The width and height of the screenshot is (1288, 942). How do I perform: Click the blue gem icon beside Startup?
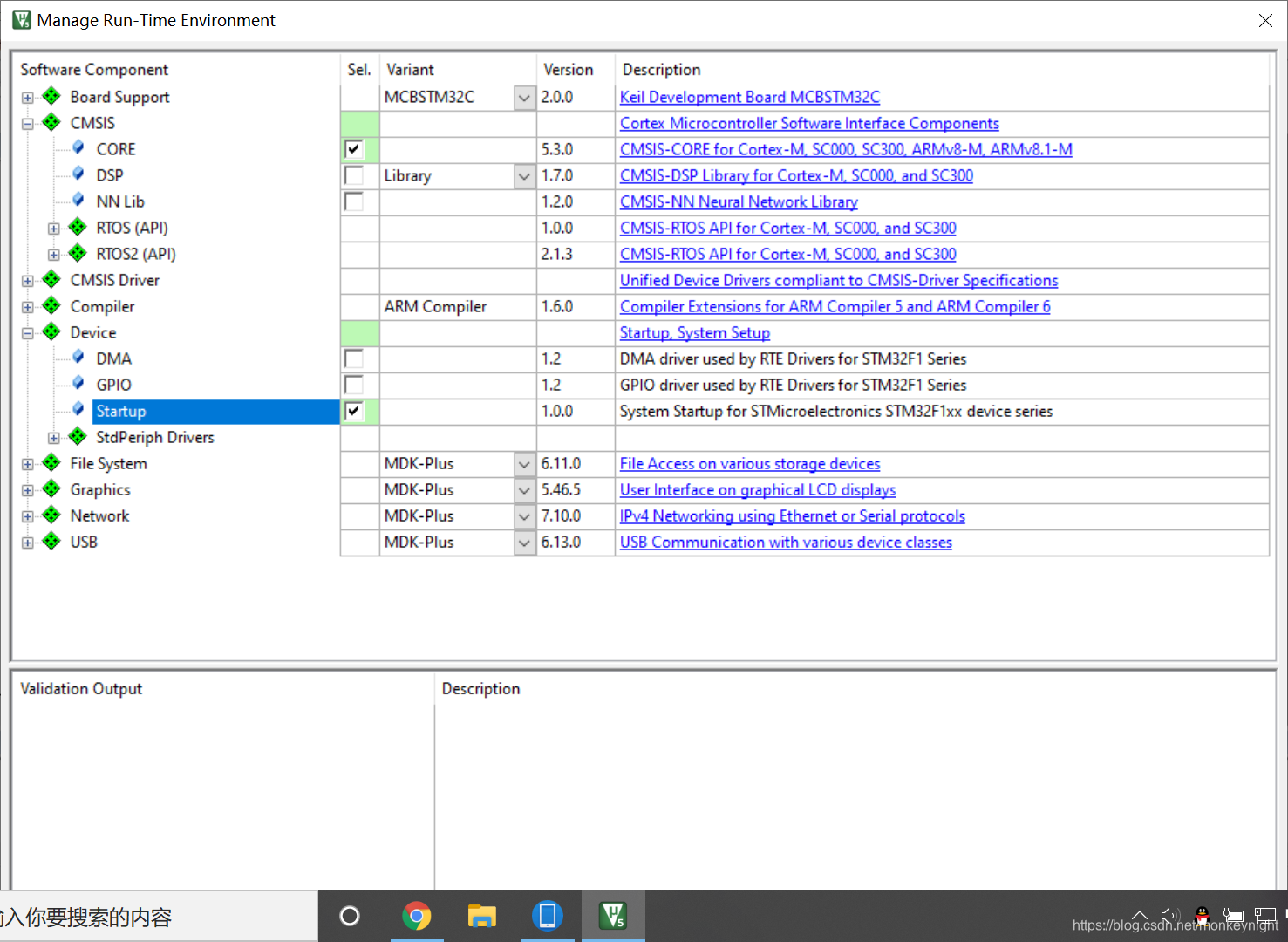pos(78,409)
